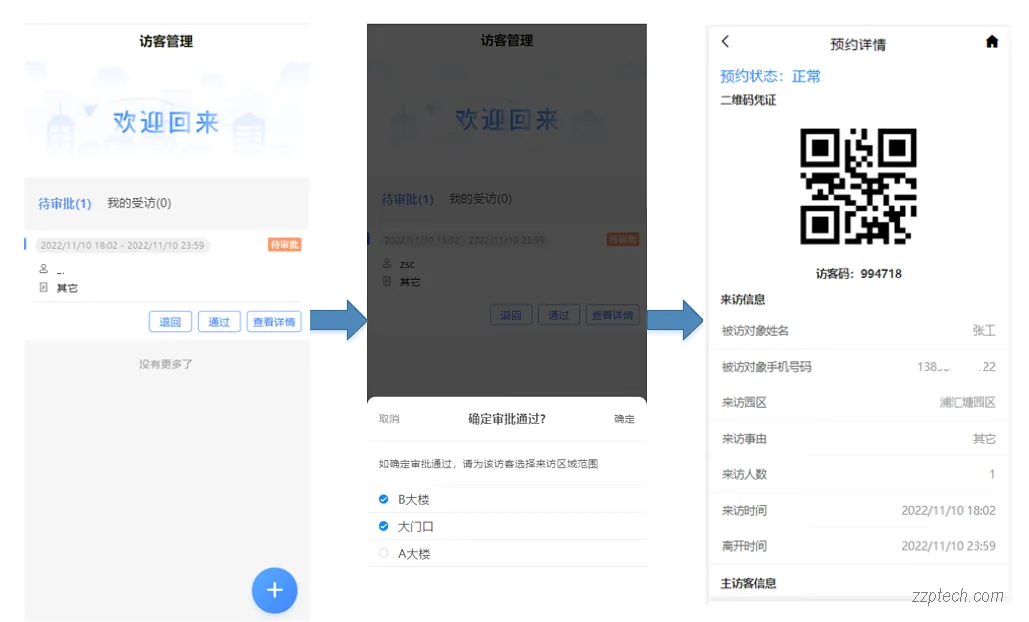This screenshot has width=1029, height=622.
Task: Click date range 2022/11/10 18:02 - 23:59 in first screen
Action: 122,245
